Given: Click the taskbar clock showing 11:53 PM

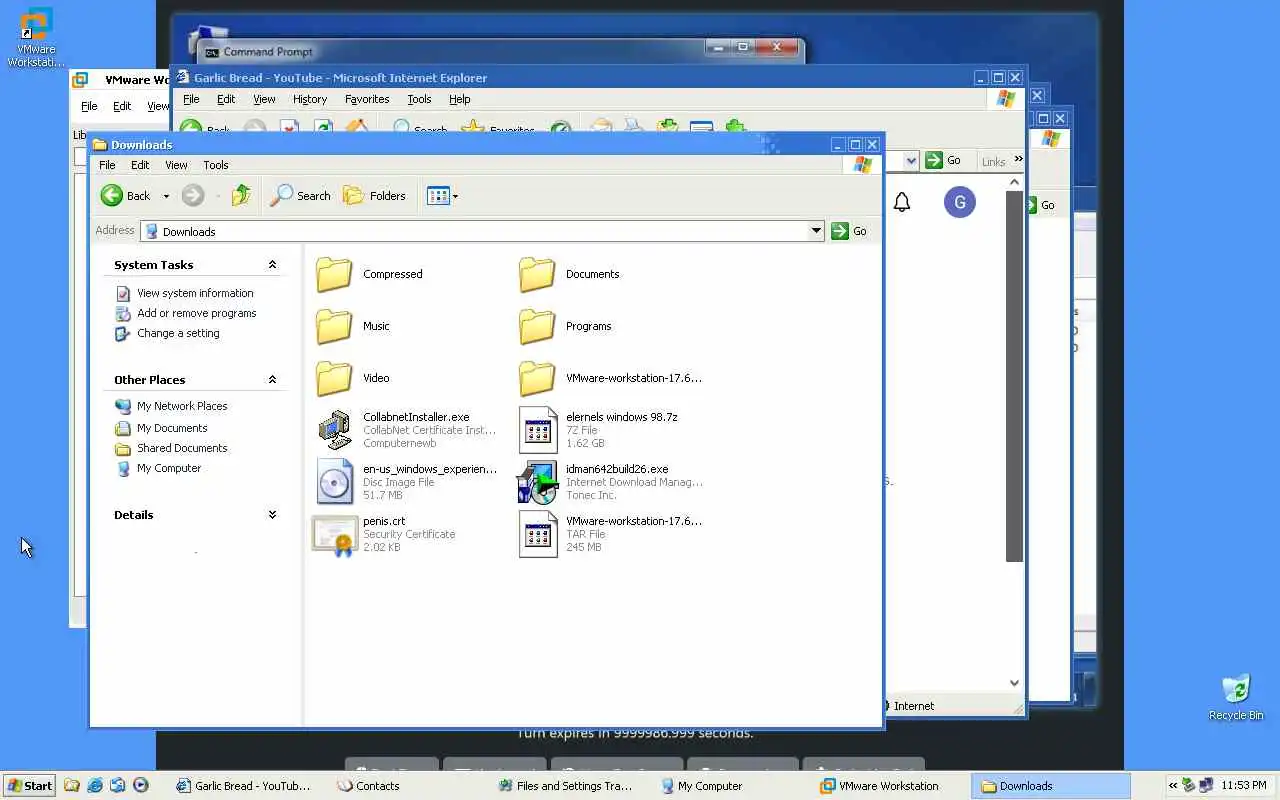Looking at the screenshot, I should (1243, 786).
